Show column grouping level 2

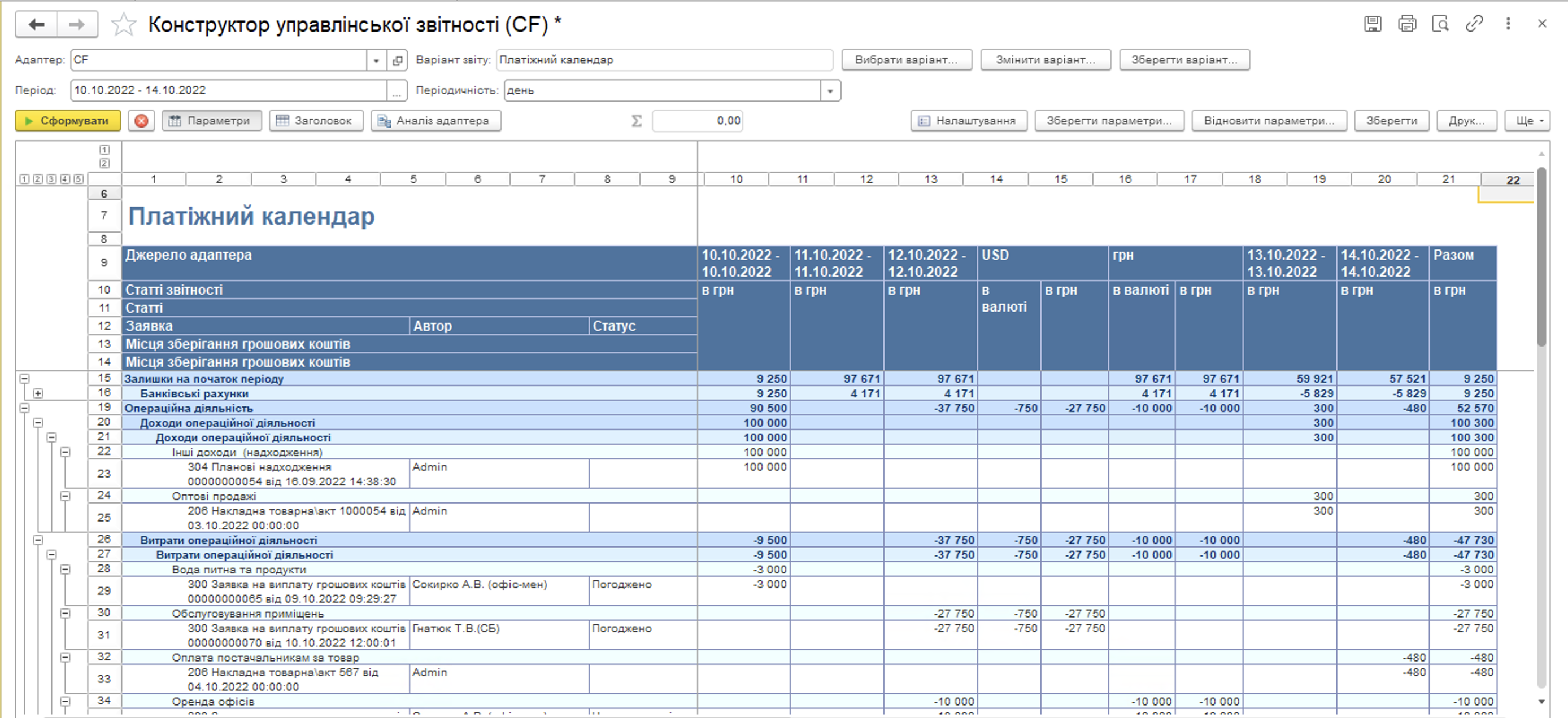pos(104,163)
